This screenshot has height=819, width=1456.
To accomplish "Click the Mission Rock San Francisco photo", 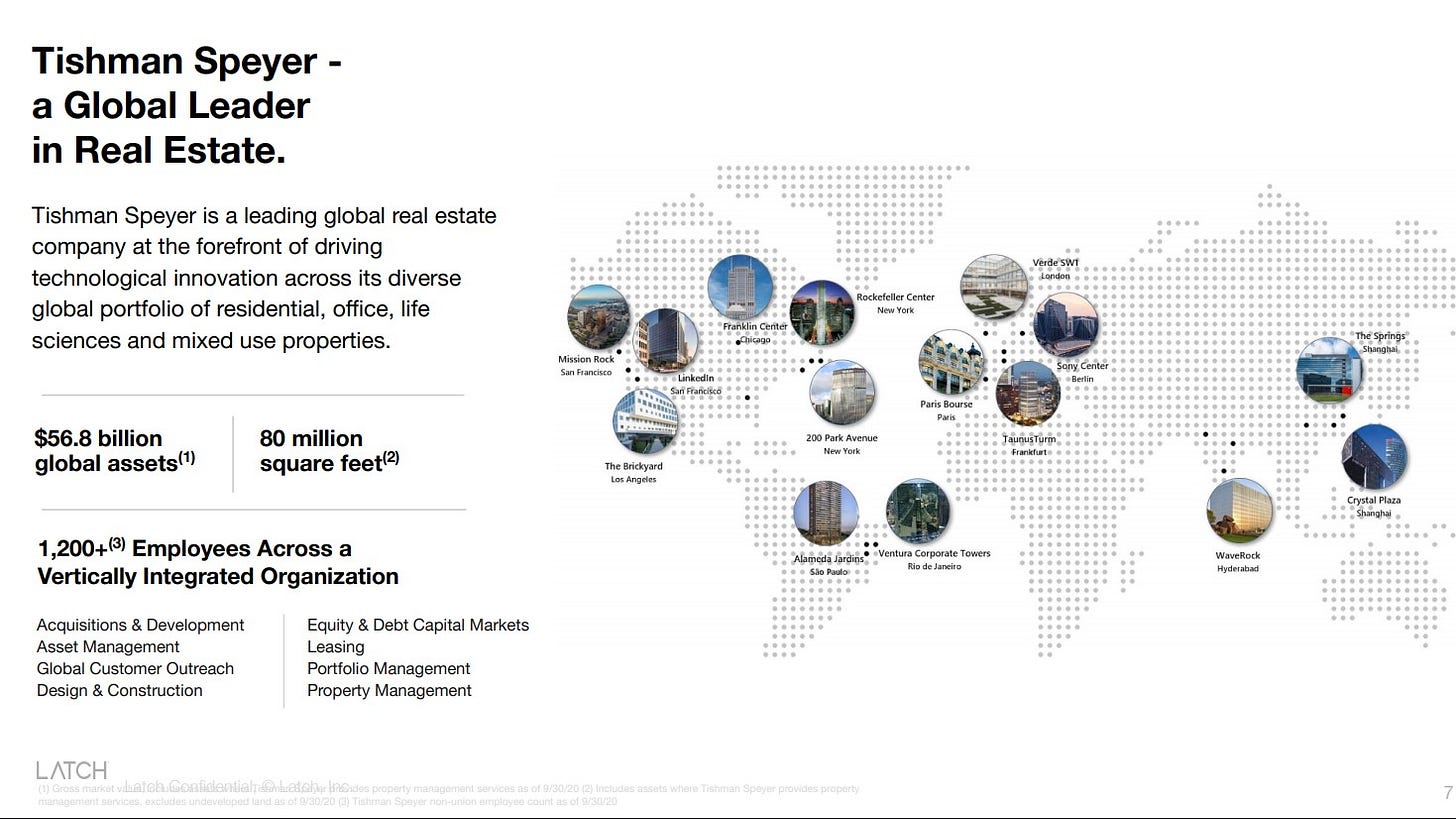I will [598, 317].
